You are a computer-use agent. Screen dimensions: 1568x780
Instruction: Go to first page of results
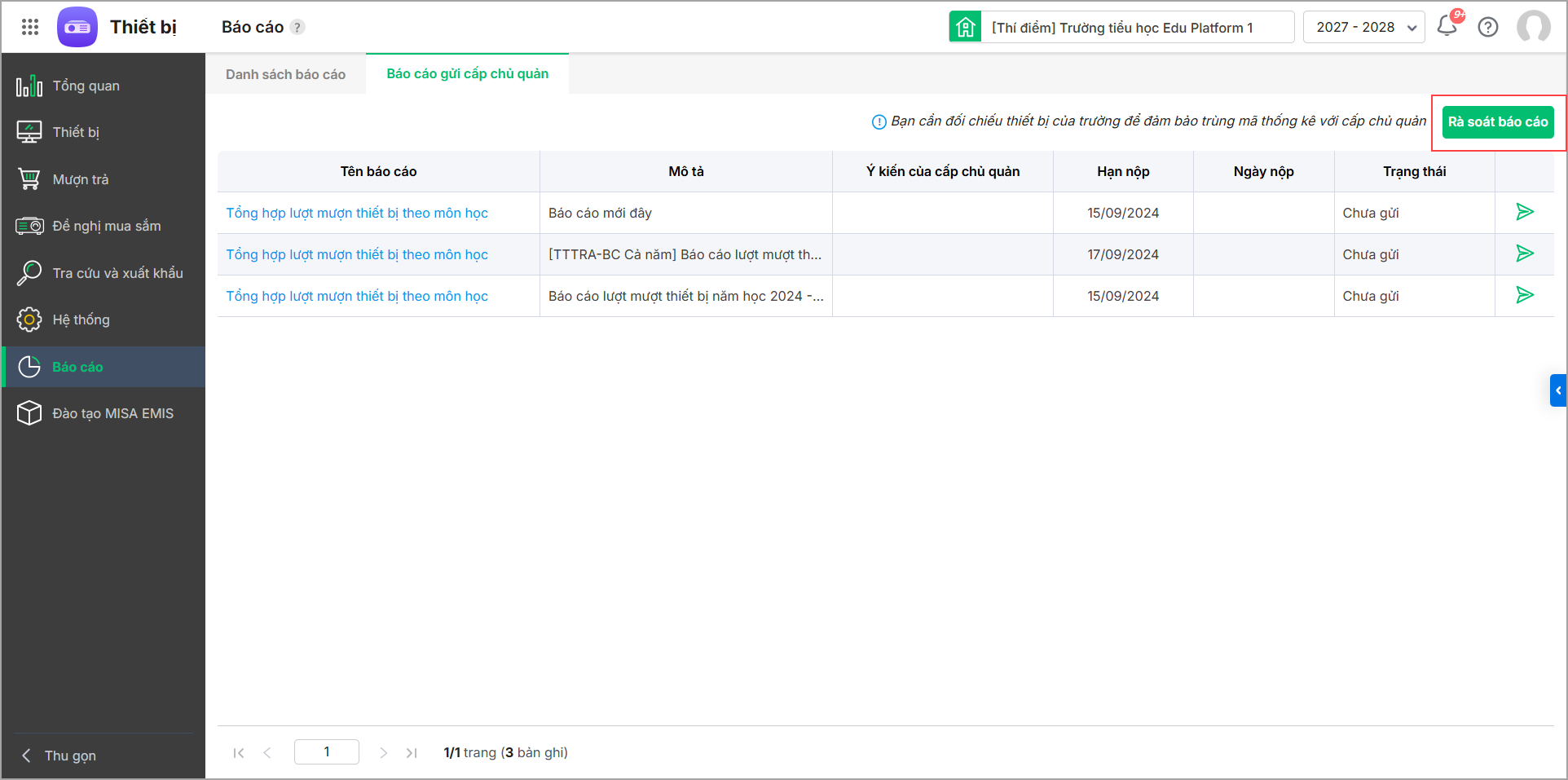pos(239,752)
